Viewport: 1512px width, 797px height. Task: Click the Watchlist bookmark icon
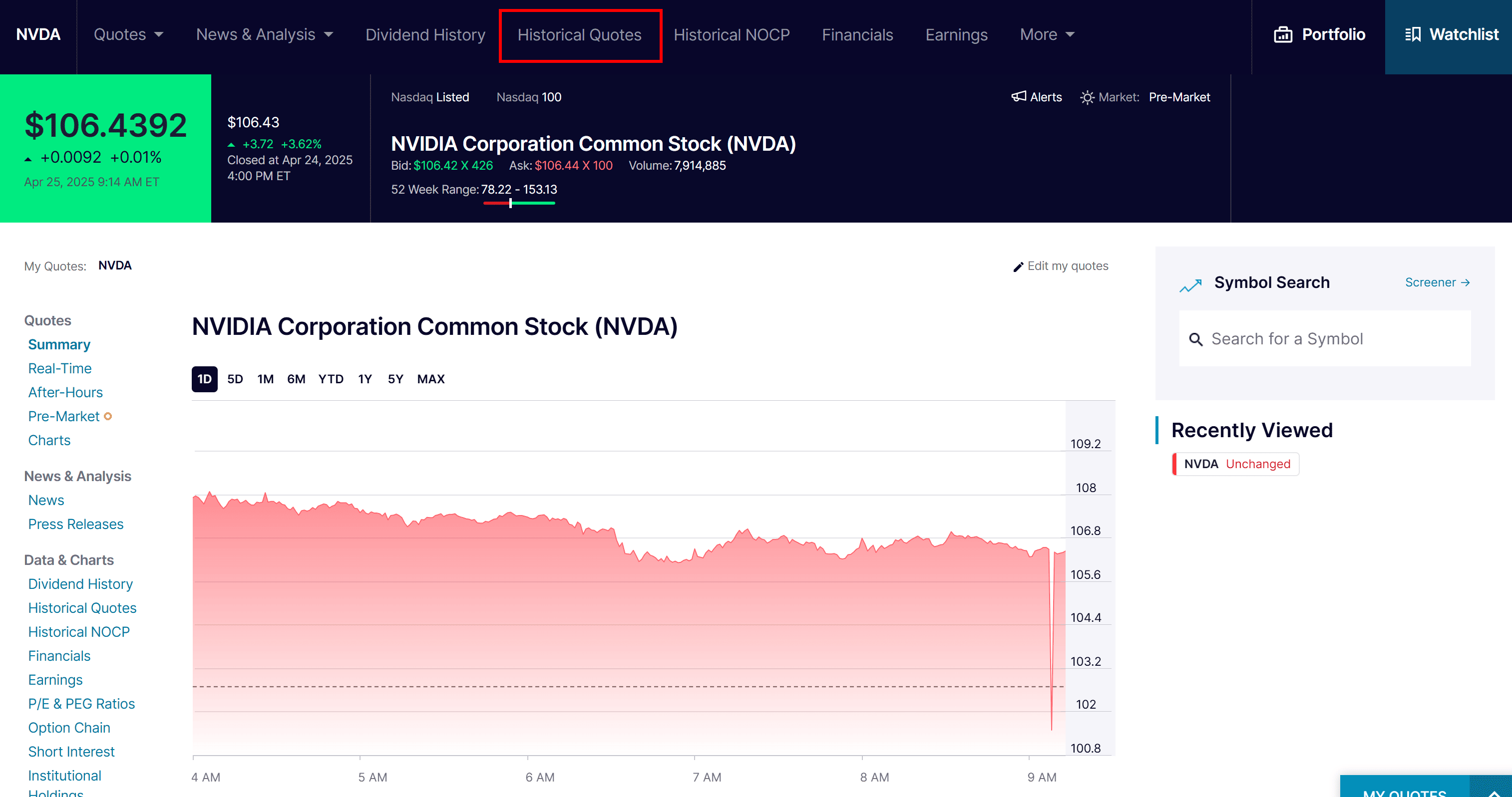coord(1412,34)
